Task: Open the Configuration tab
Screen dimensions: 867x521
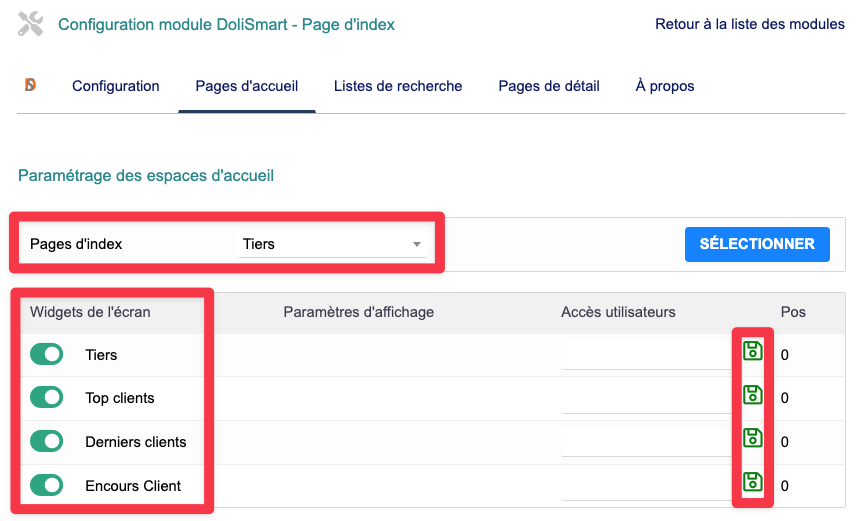Action: pyautogui.click(x=116, y=86)
